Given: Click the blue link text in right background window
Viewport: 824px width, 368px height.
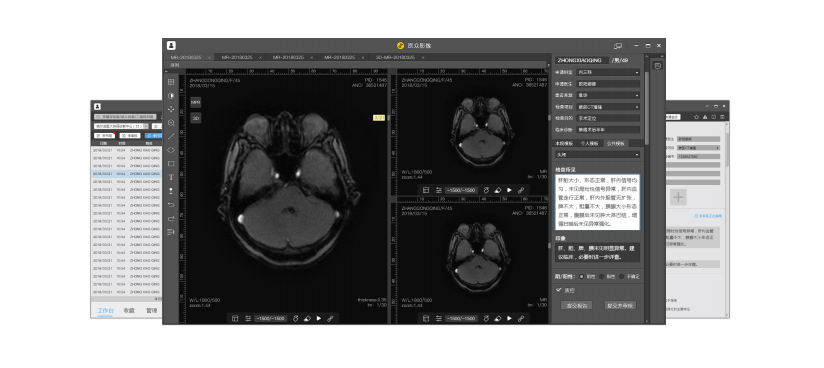Looking at the screenshot, I should click(x=708, y=216).
